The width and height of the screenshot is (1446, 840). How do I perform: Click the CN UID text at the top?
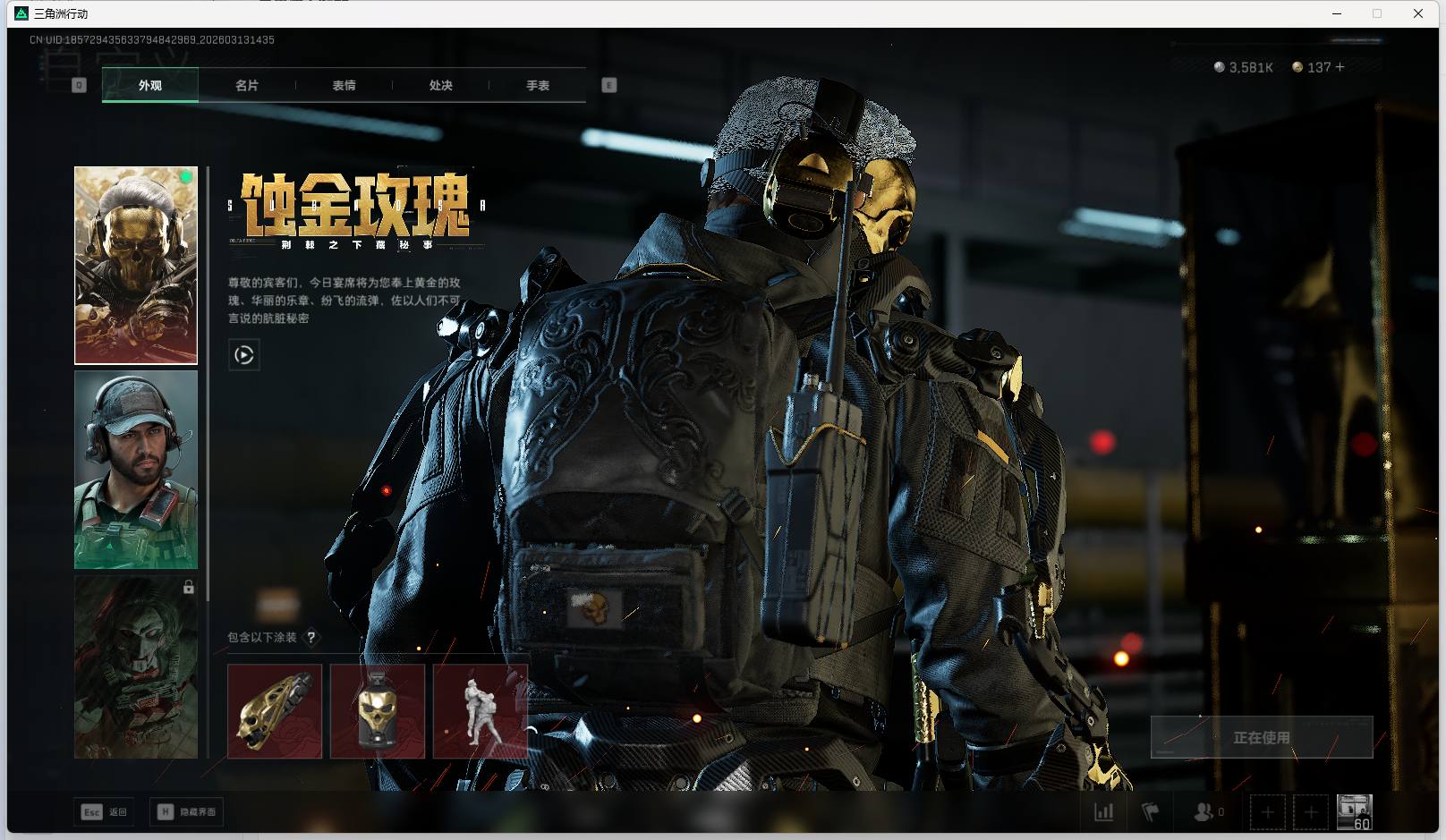pyautogui.click(x=152, y=39)
